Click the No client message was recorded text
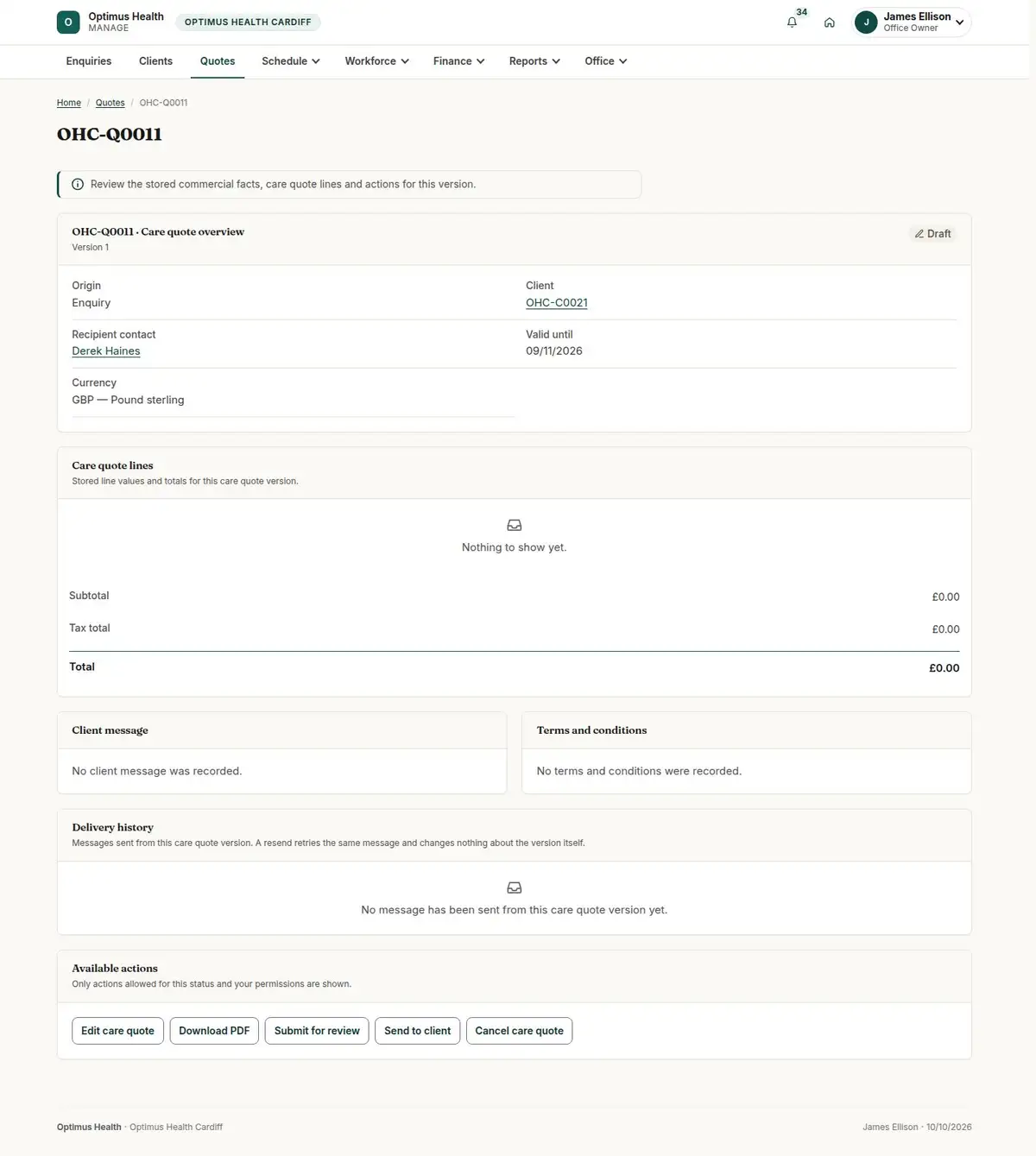 point(157,771)
